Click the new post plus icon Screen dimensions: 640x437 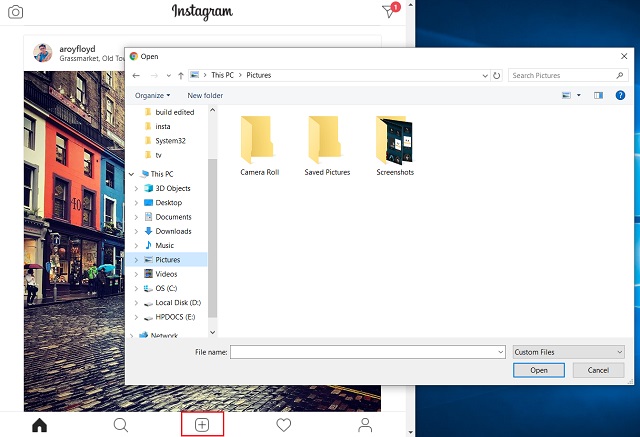tap(202, 425)
